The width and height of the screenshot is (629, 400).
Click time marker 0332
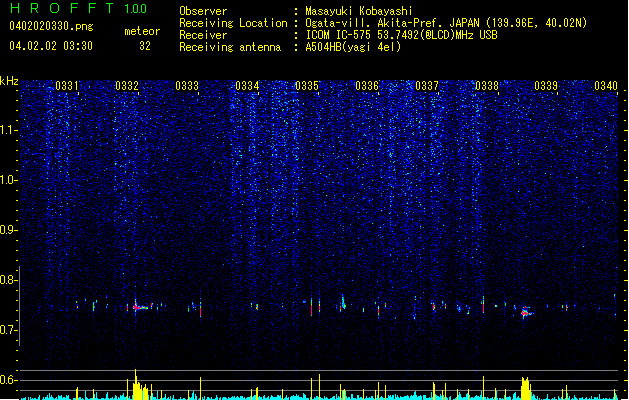tap(127, 86)
